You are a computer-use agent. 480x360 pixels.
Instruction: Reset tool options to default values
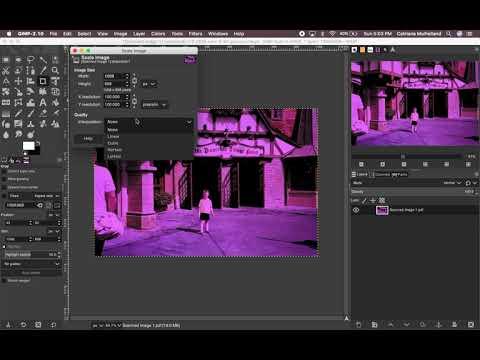(x=53, y=325)
